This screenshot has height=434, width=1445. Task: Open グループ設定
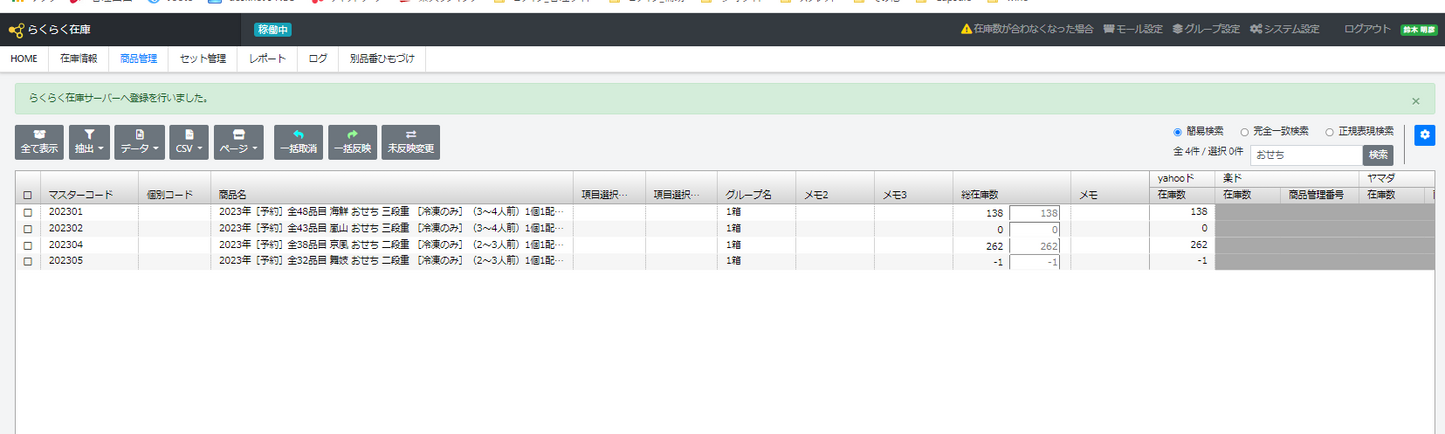1206,29
